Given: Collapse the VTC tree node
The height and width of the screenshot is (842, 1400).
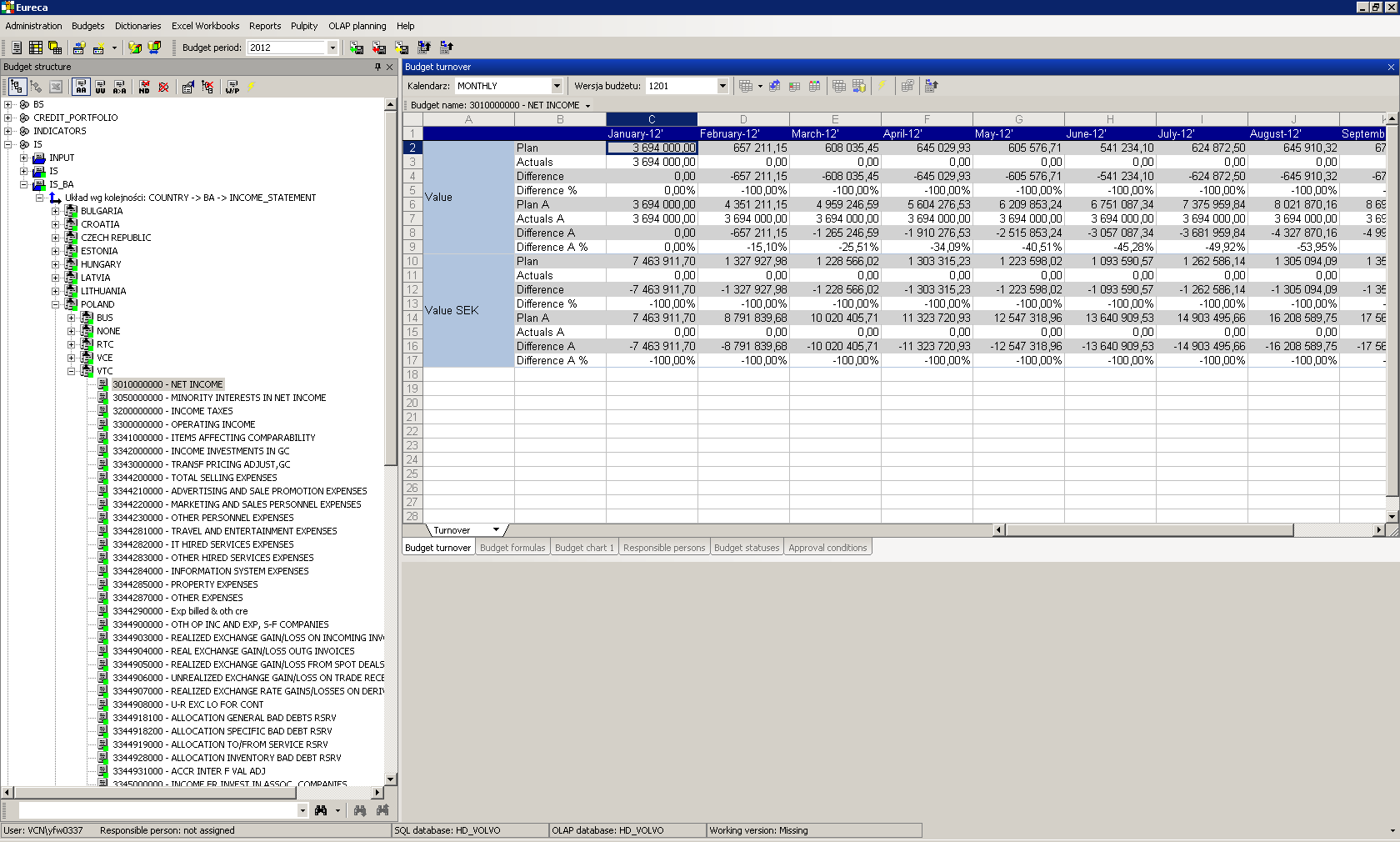Looking at the screenshot, I should point(72,371).
